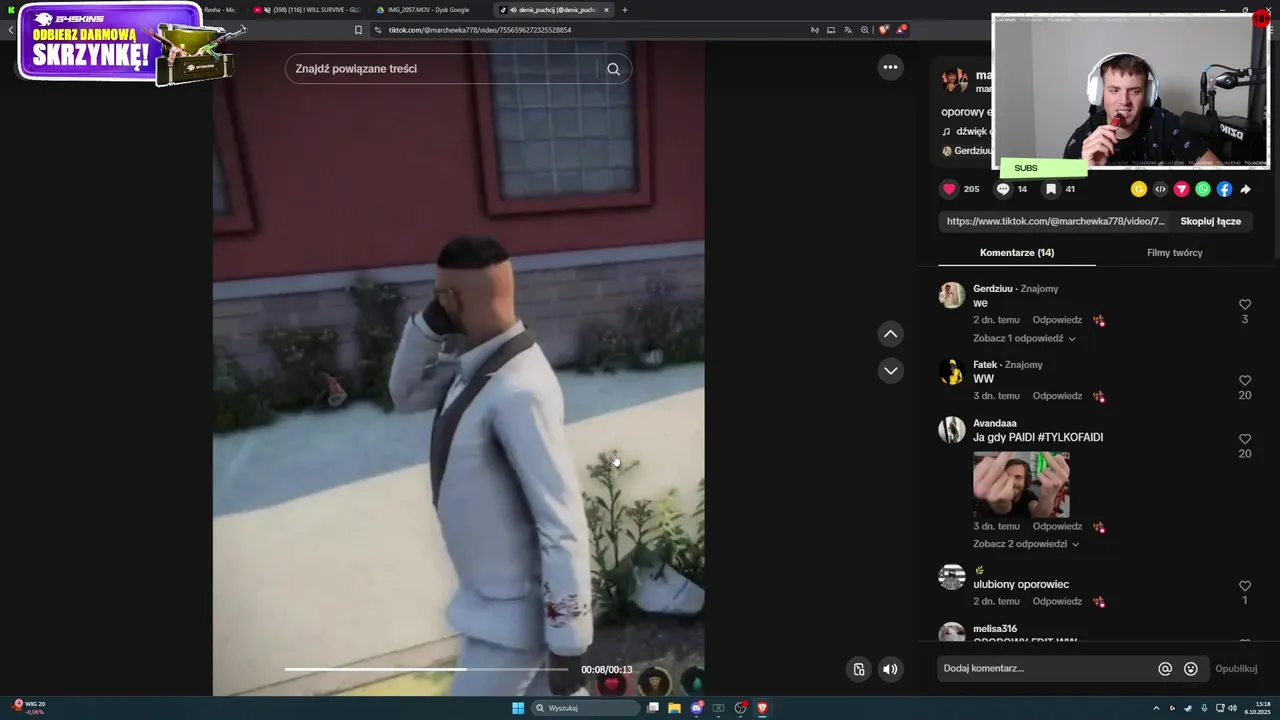The width and height of the screenshot is (1280, 720).
Task: Open comments via the speech bubble icon
Action: point(1003,189)
